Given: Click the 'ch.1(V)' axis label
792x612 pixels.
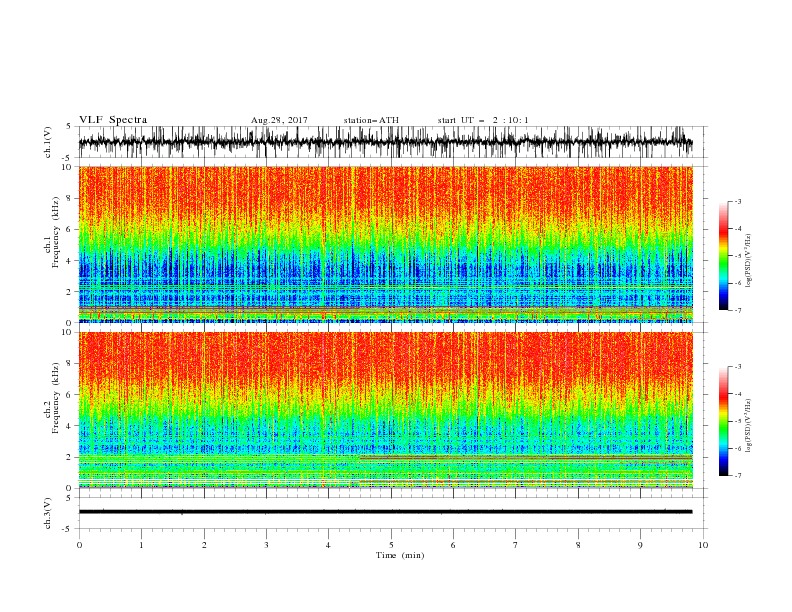Looking at the screenshot, I should (x=48, y=142).
